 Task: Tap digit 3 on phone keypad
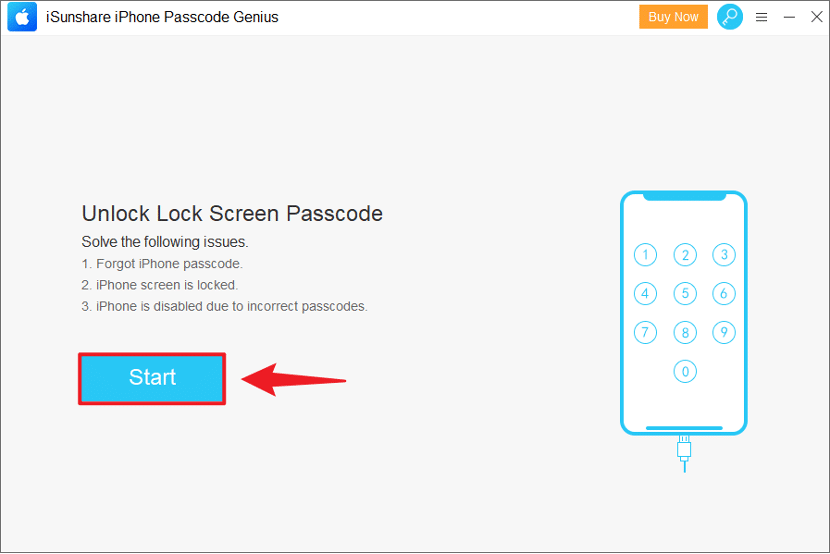724,255
